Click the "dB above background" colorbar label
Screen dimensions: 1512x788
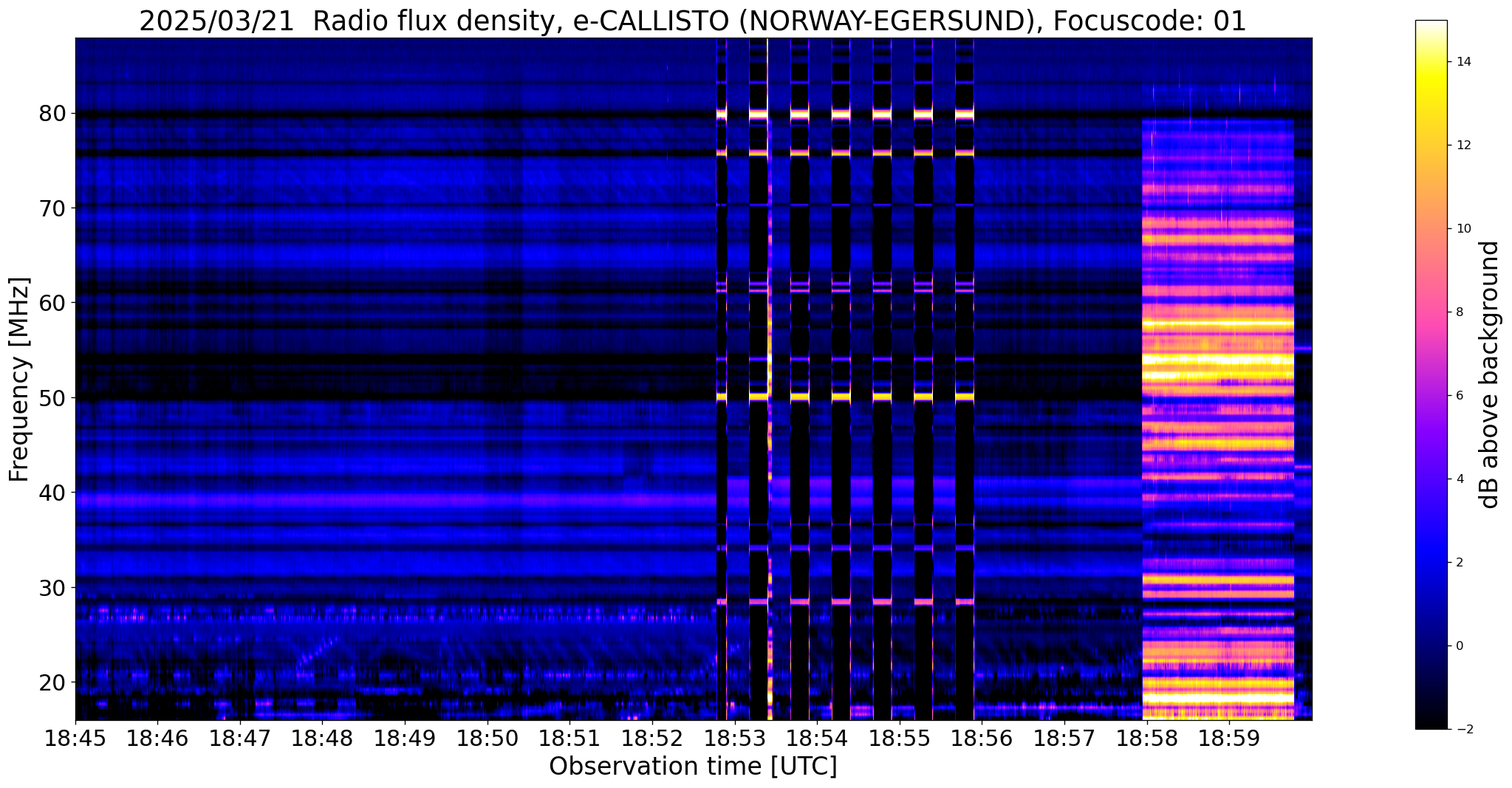(1490, 374)
